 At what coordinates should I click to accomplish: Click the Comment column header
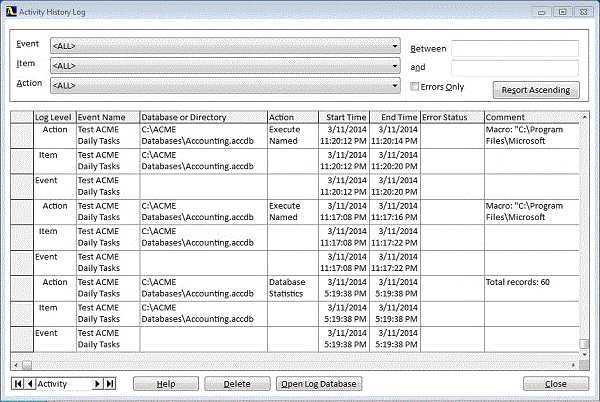[532, 117]
